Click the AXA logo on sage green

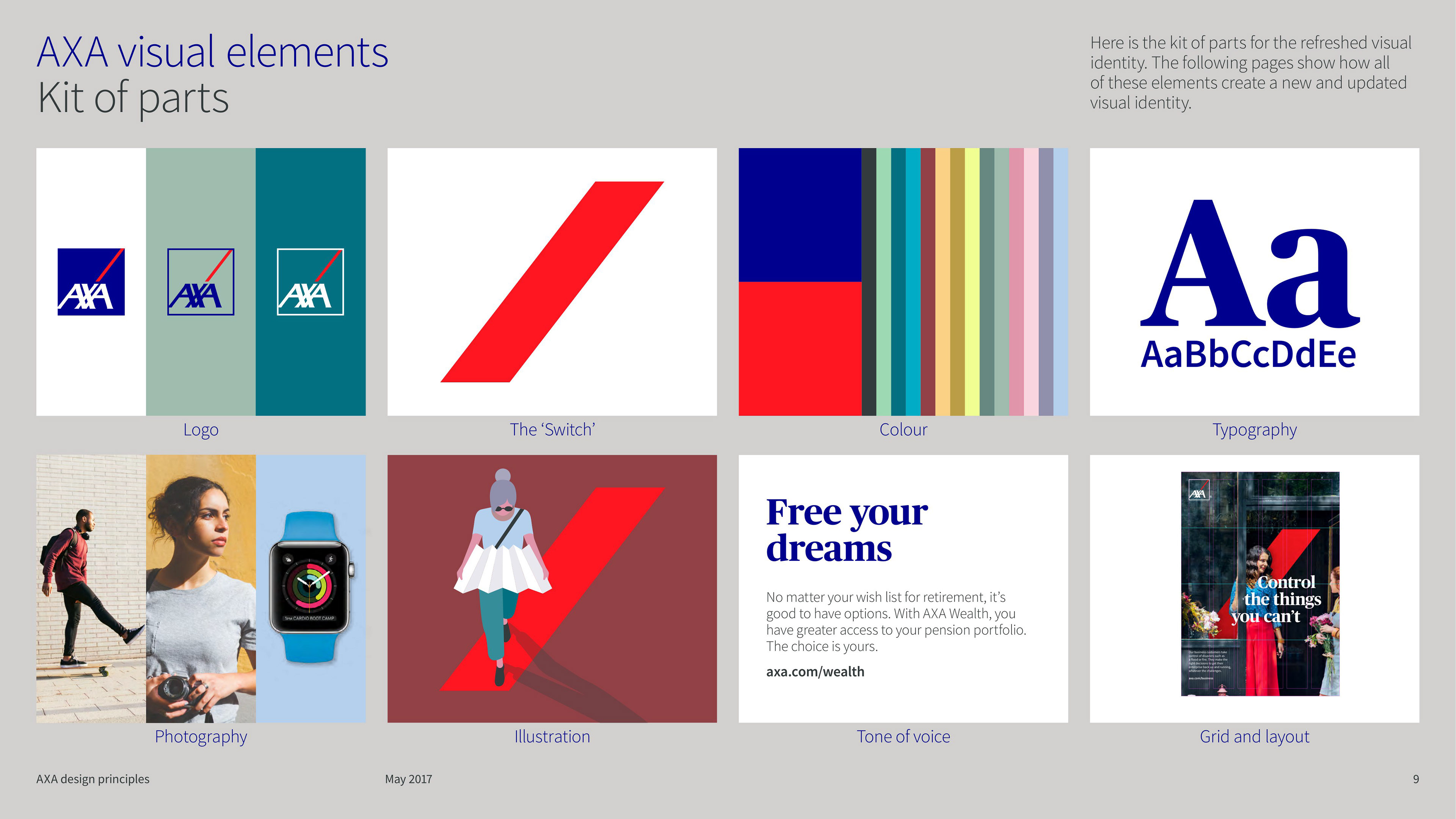201,281
